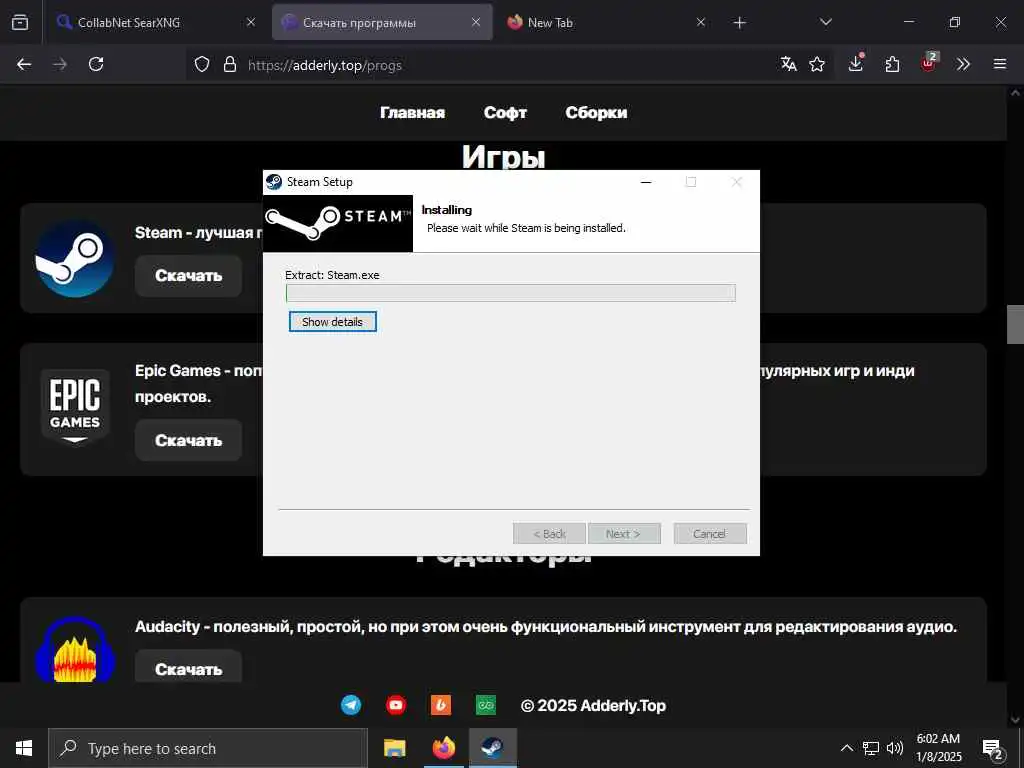Open File Explorer from taskbar

(x=394, y=748)
